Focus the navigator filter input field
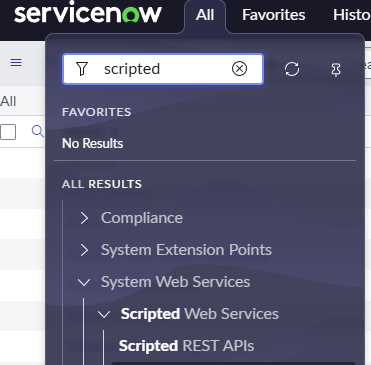 click(x=163, y=69)
